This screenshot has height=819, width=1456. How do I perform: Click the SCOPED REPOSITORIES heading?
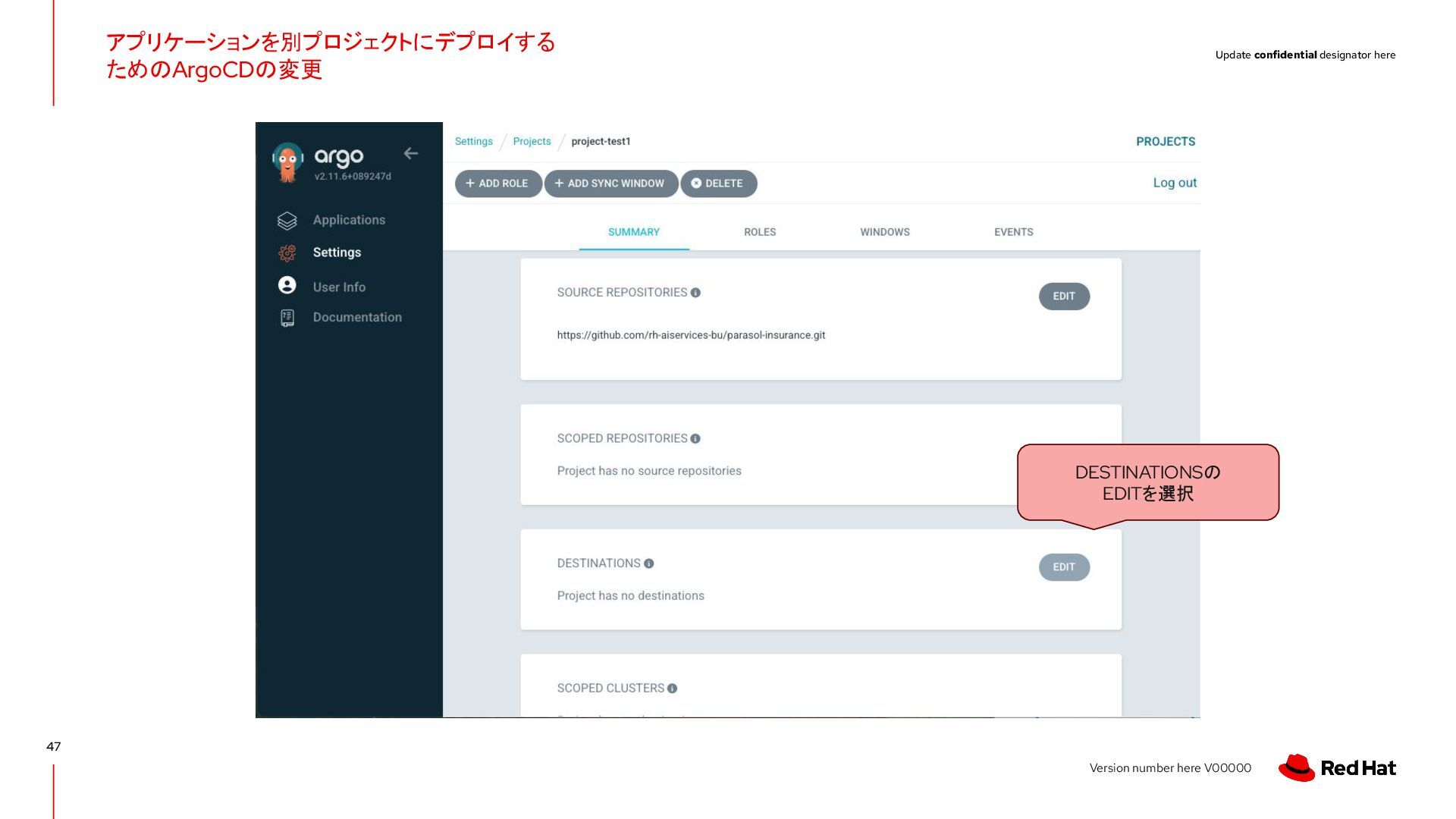coord(622,438)
